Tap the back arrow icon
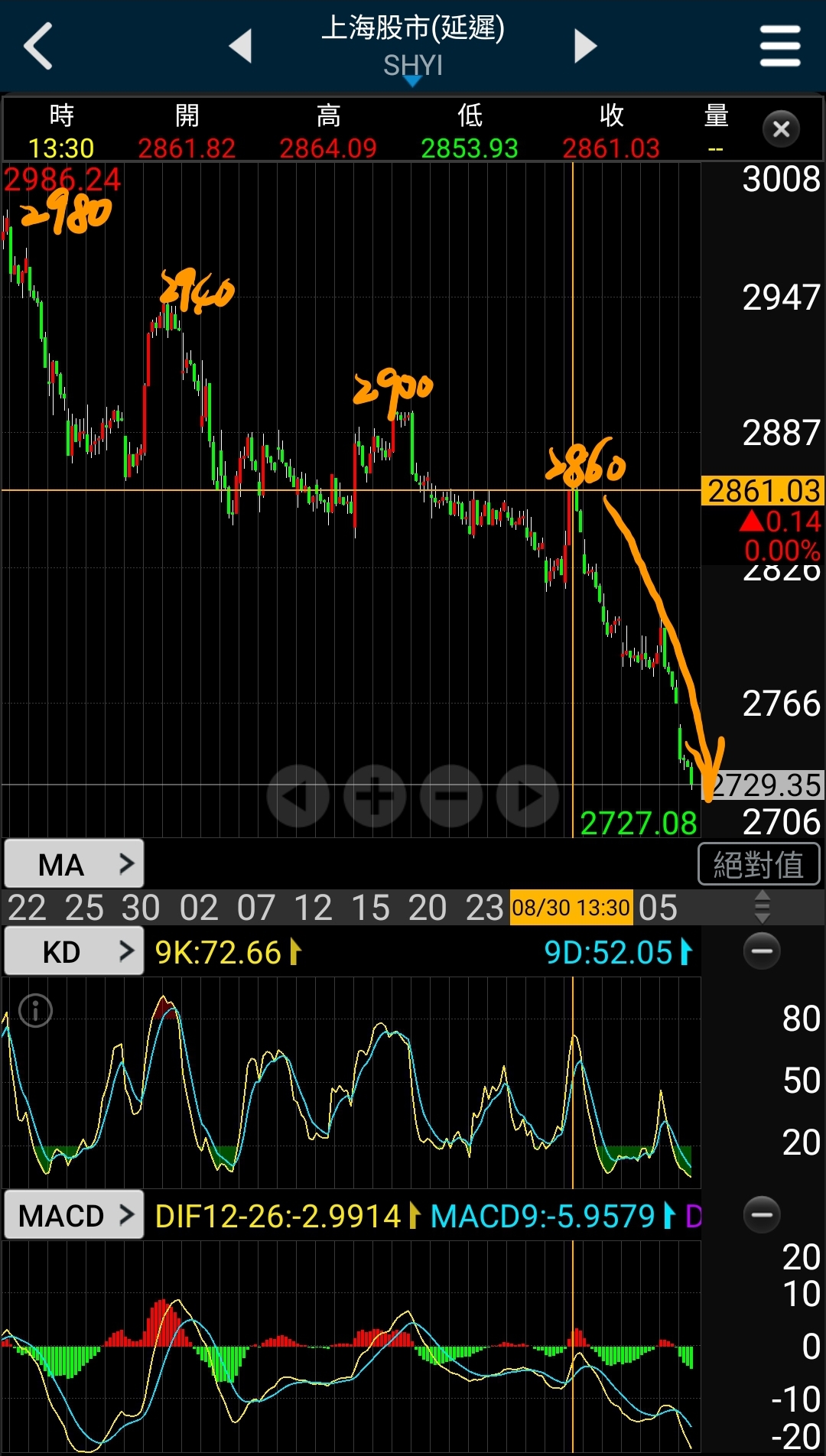 click(x=38, y=46)
